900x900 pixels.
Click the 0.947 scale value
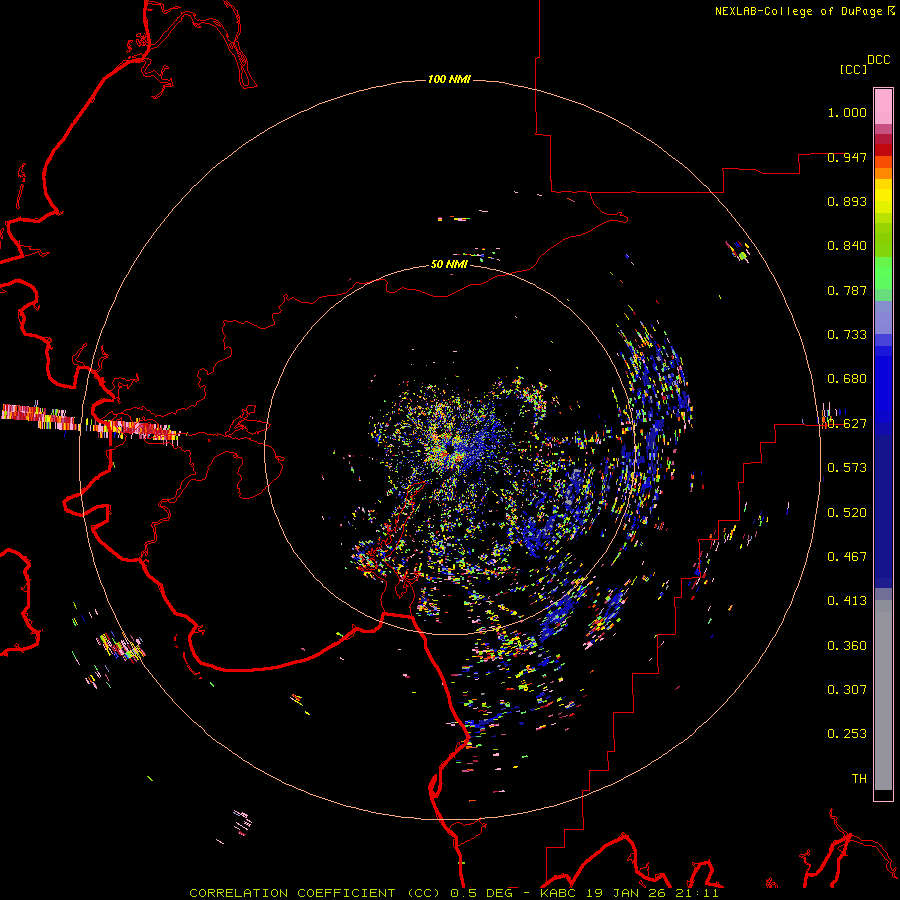[847, 157]
